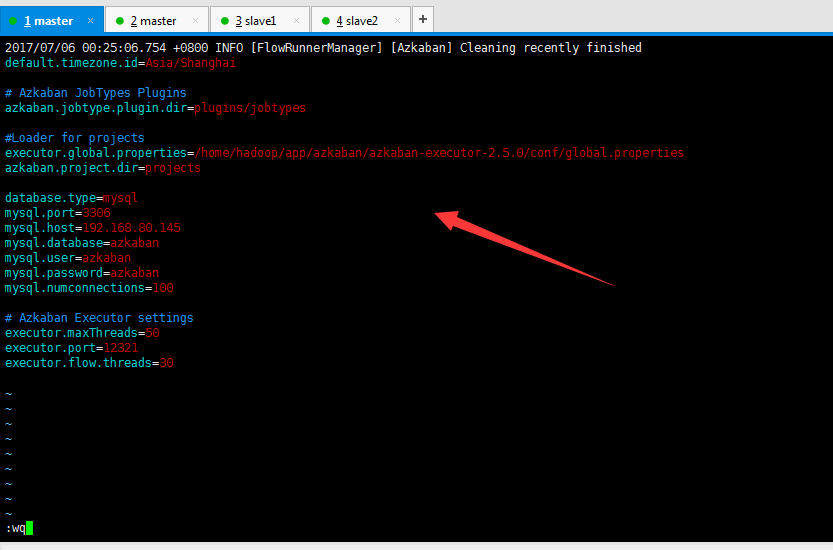Click the '# Azkaban Executor settings' comment
833x550 pixels.
tap(99, 318)
